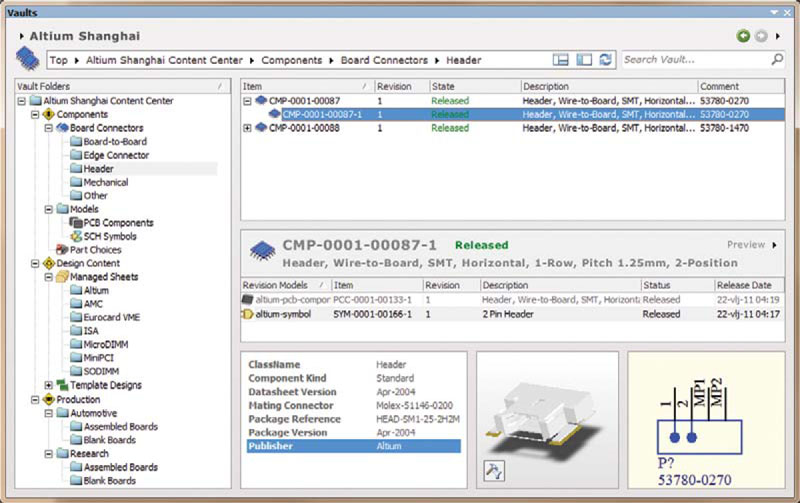Click the magnifier search icon
Image resolution: width=800 pixels, height=503 pixels.
(x=777, y=60)
